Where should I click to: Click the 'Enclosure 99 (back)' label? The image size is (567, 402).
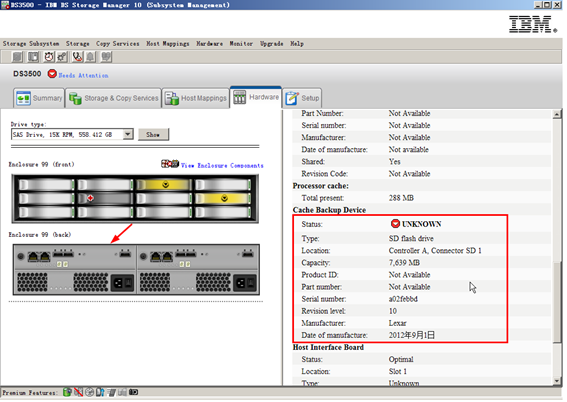[40, 235]
